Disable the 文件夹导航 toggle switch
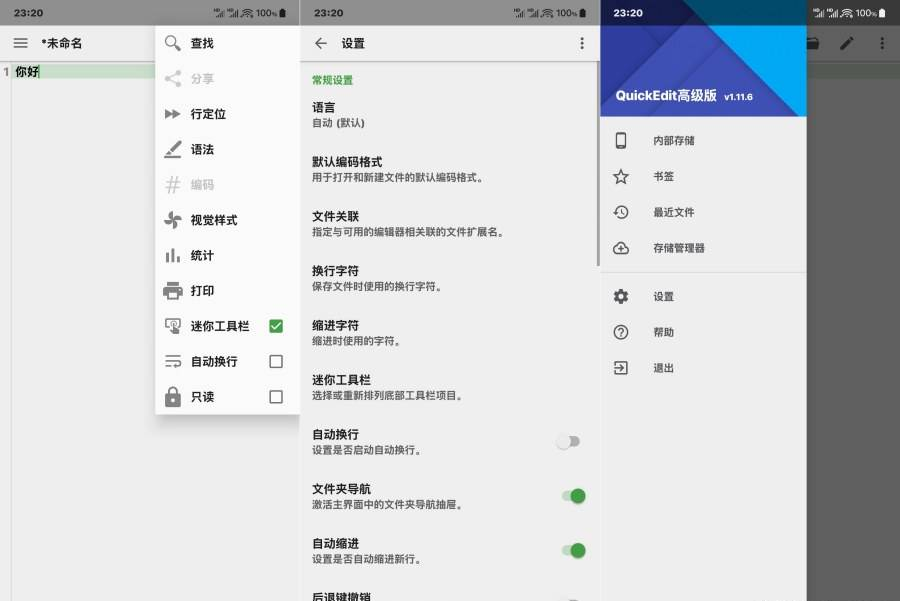Image resolution: width=900 pixels, height=601 pixels. tap(573, 496)
